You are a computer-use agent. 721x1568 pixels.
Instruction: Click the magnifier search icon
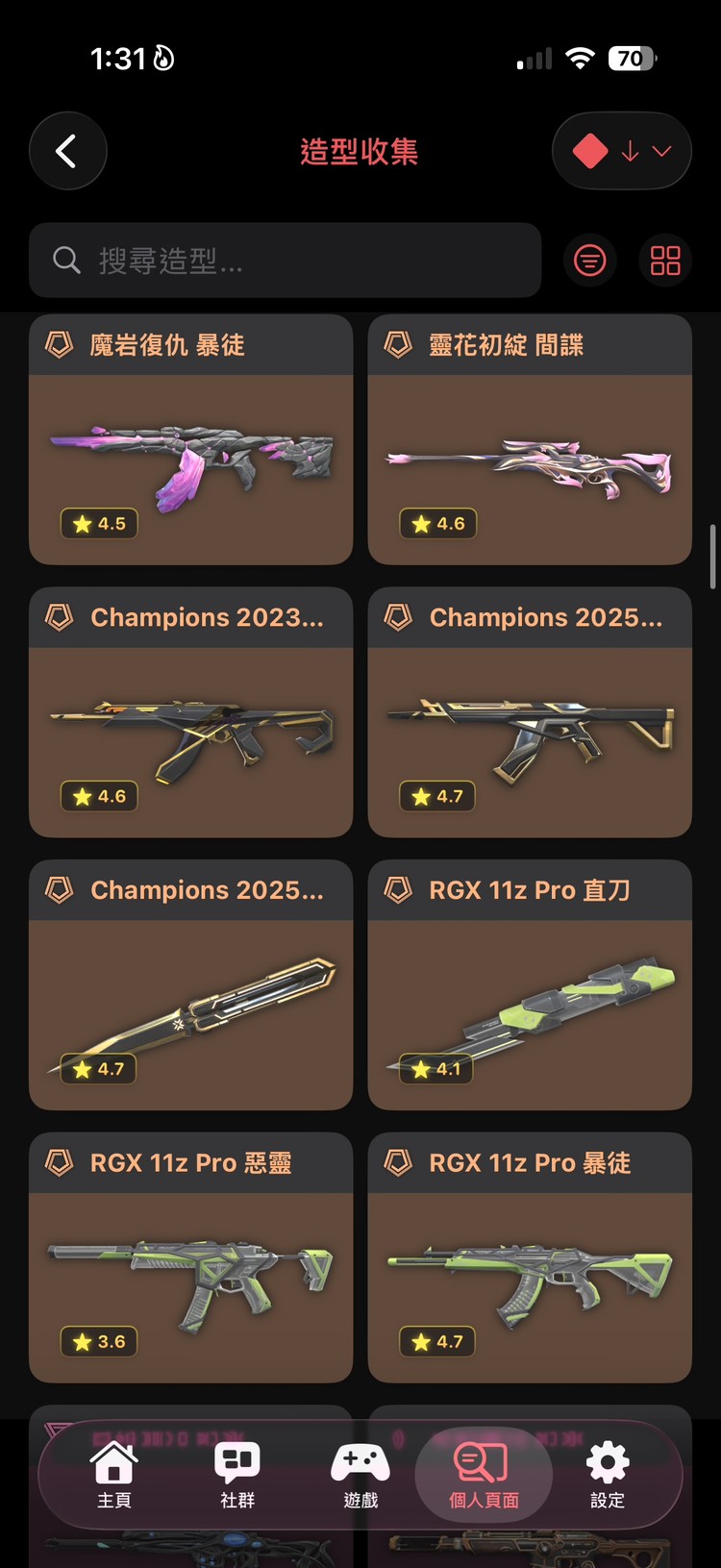(66, 260)
